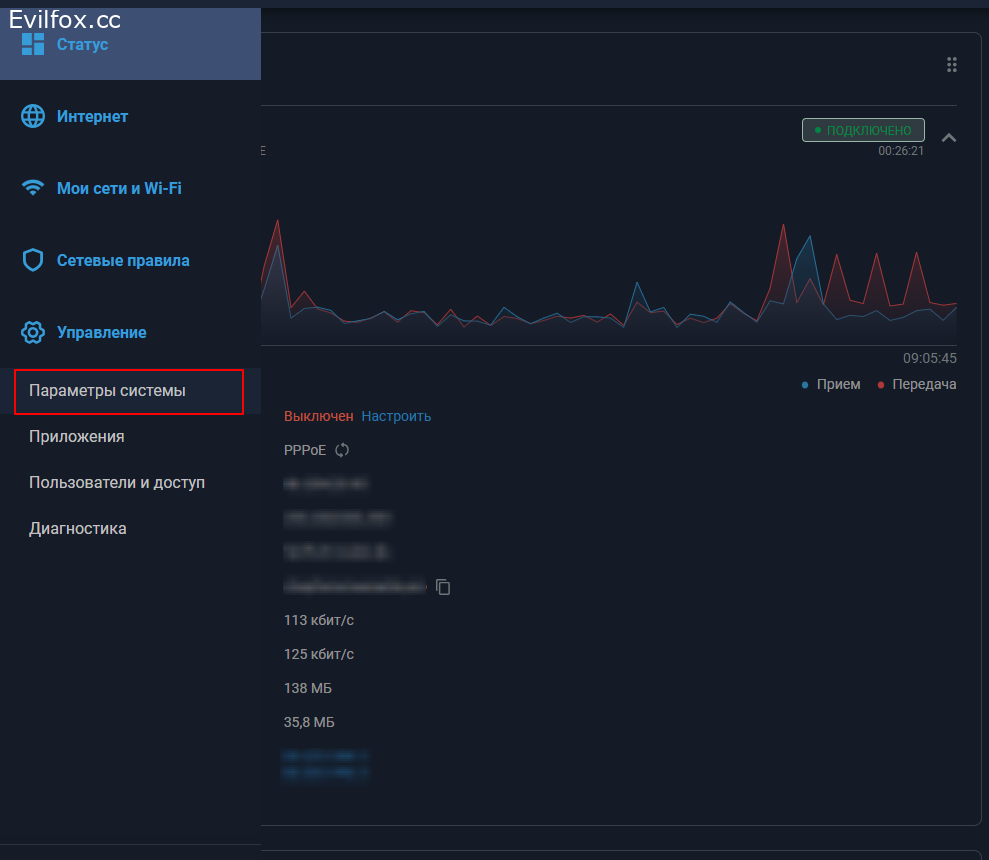Click the Status dashboard icon

(33, 44)
